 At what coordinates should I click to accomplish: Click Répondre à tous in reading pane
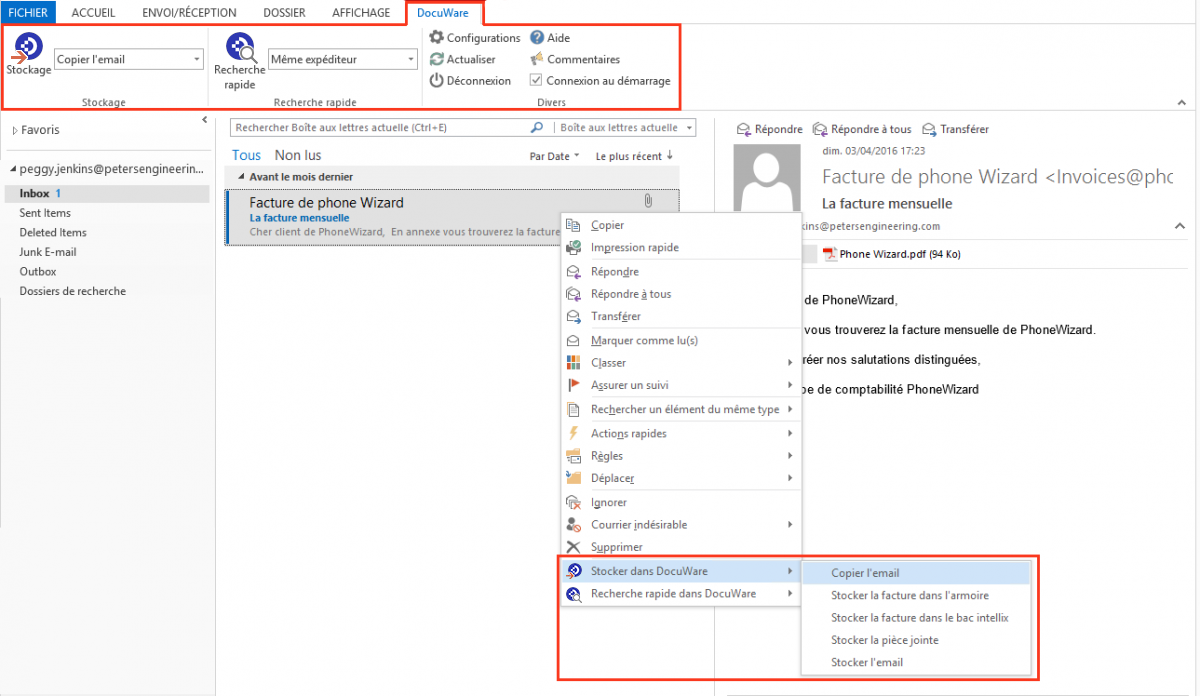pyautogui.click(x=862, y=129)
